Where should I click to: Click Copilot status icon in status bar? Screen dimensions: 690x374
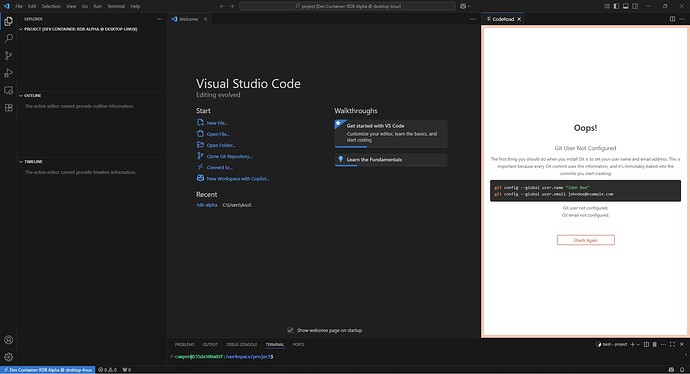pos(671,370)
